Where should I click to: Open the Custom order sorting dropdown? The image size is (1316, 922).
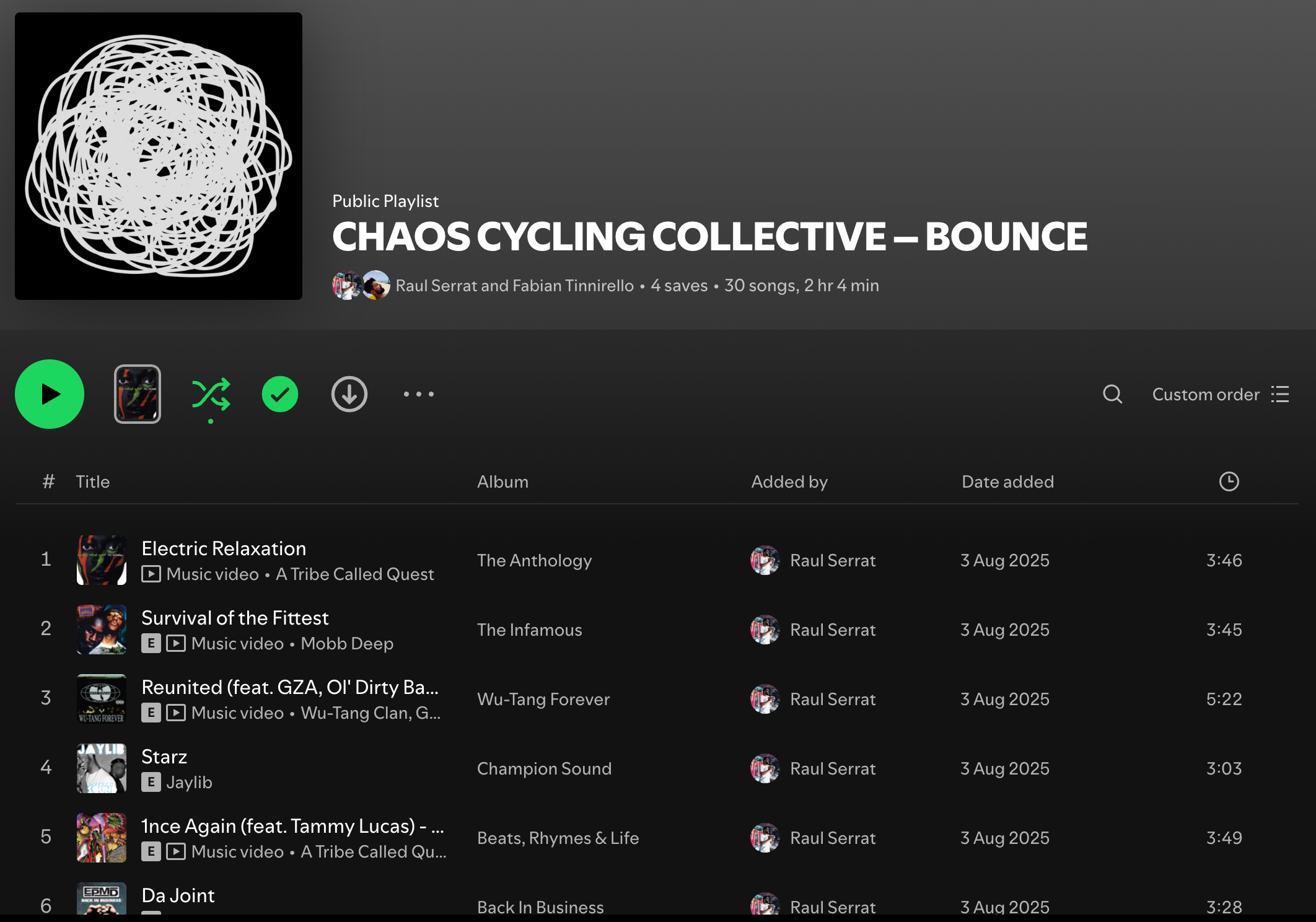coord(1204,395)
